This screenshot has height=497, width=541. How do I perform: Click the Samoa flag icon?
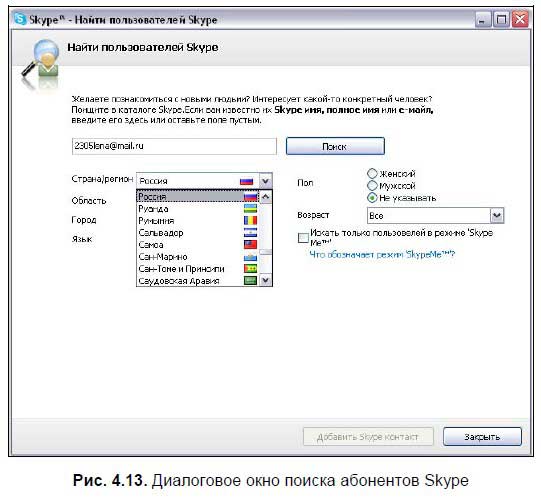click(x=250, y=245)
